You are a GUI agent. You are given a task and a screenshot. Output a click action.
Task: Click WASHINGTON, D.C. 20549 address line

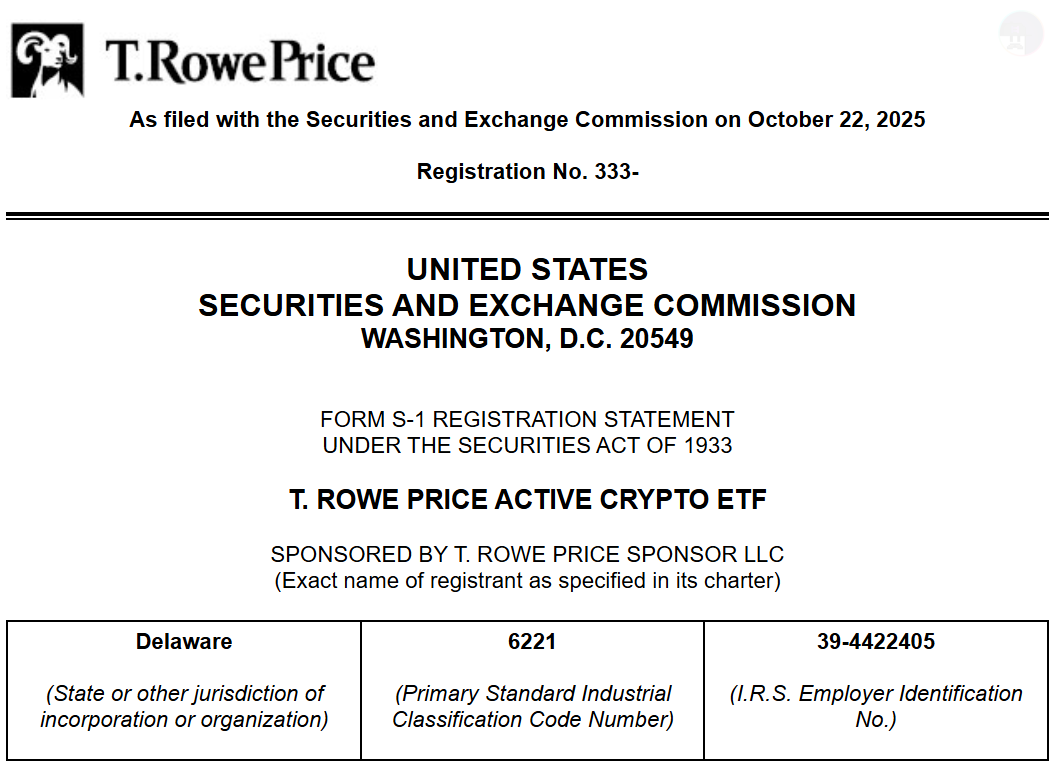[527, 338]
